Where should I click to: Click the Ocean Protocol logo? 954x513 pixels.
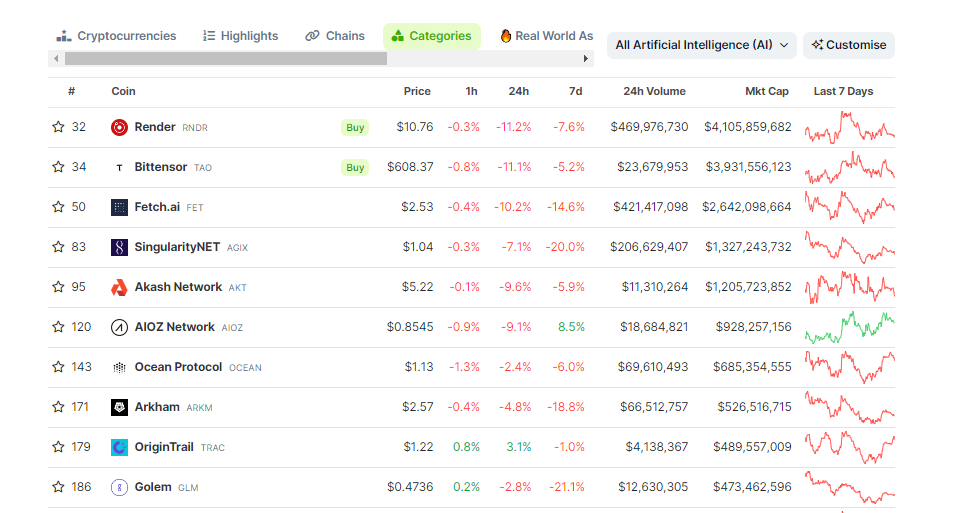click(119, 368)
